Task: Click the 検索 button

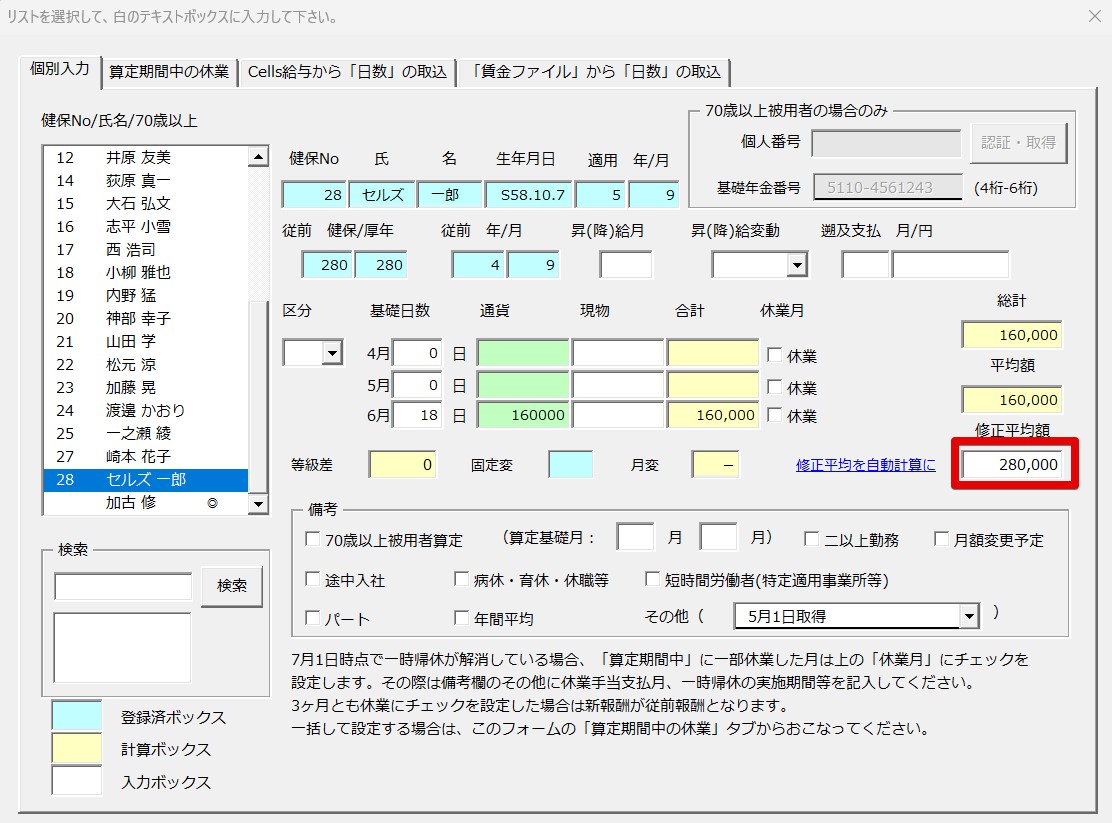Action: pos(232,586)
